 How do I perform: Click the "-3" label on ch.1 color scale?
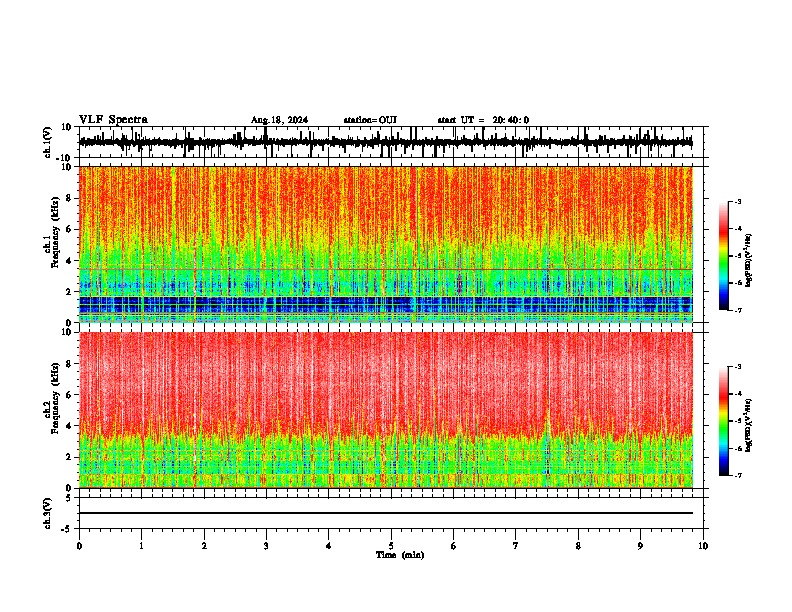tap(737, 201)
